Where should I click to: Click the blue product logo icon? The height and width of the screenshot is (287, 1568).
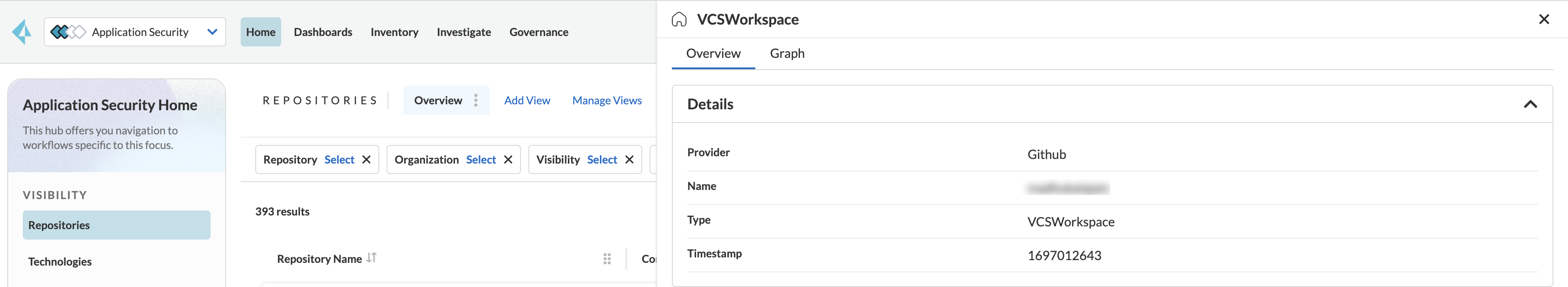click(x=22, y=31)
